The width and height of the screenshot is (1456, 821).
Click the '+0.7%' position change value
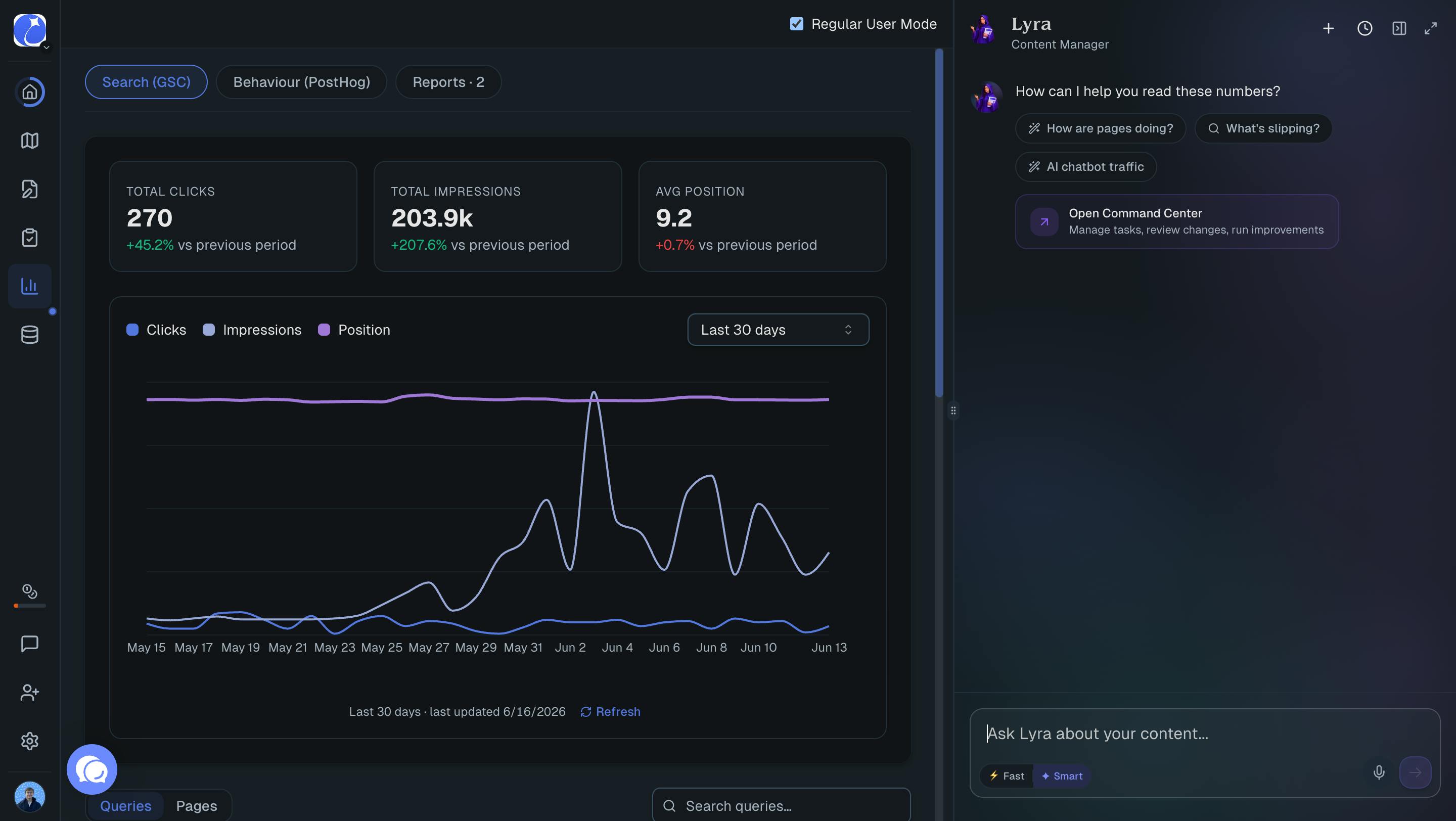(675, 245)
